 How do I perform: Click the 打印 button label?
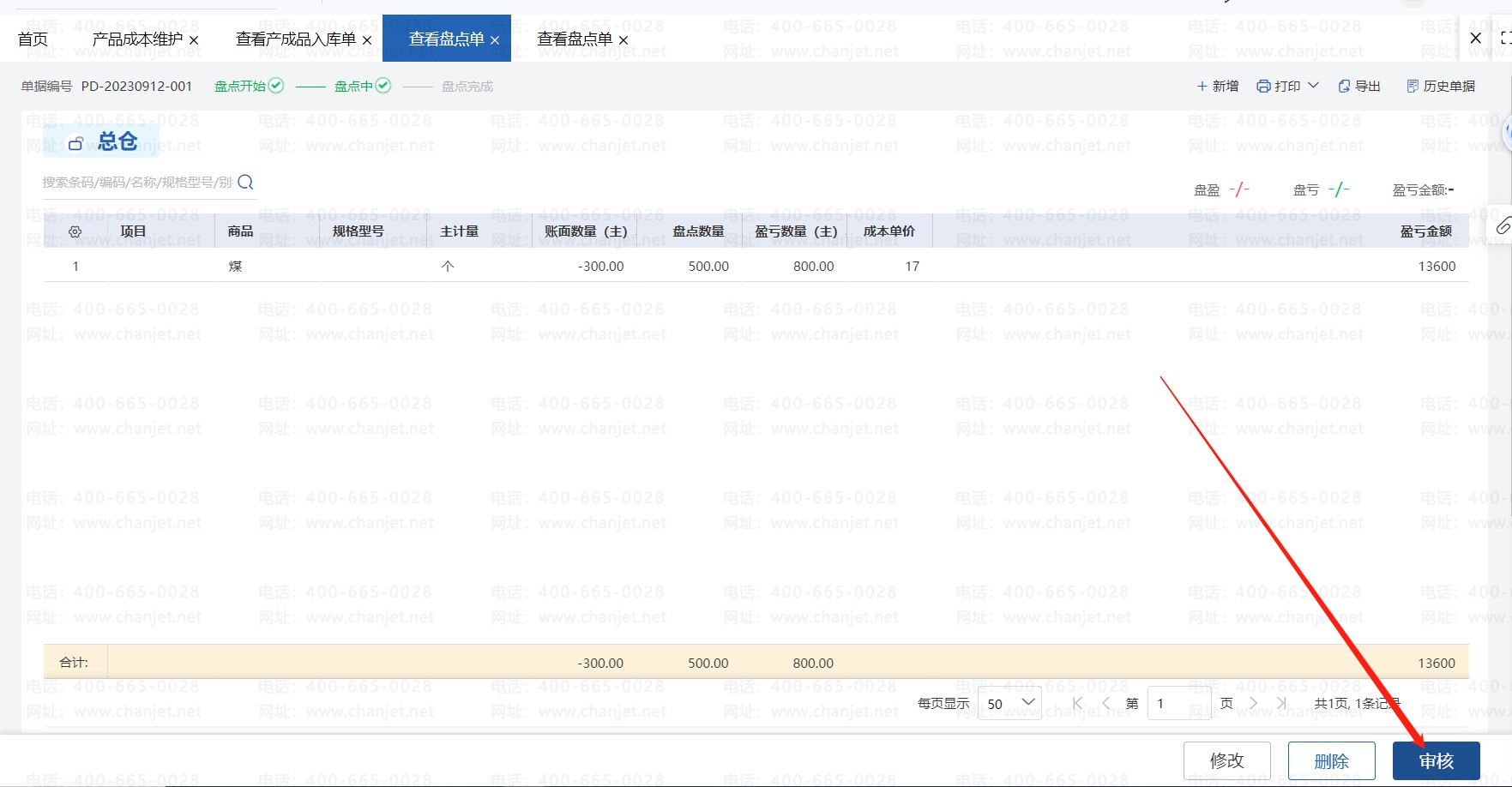(1287, 87)
